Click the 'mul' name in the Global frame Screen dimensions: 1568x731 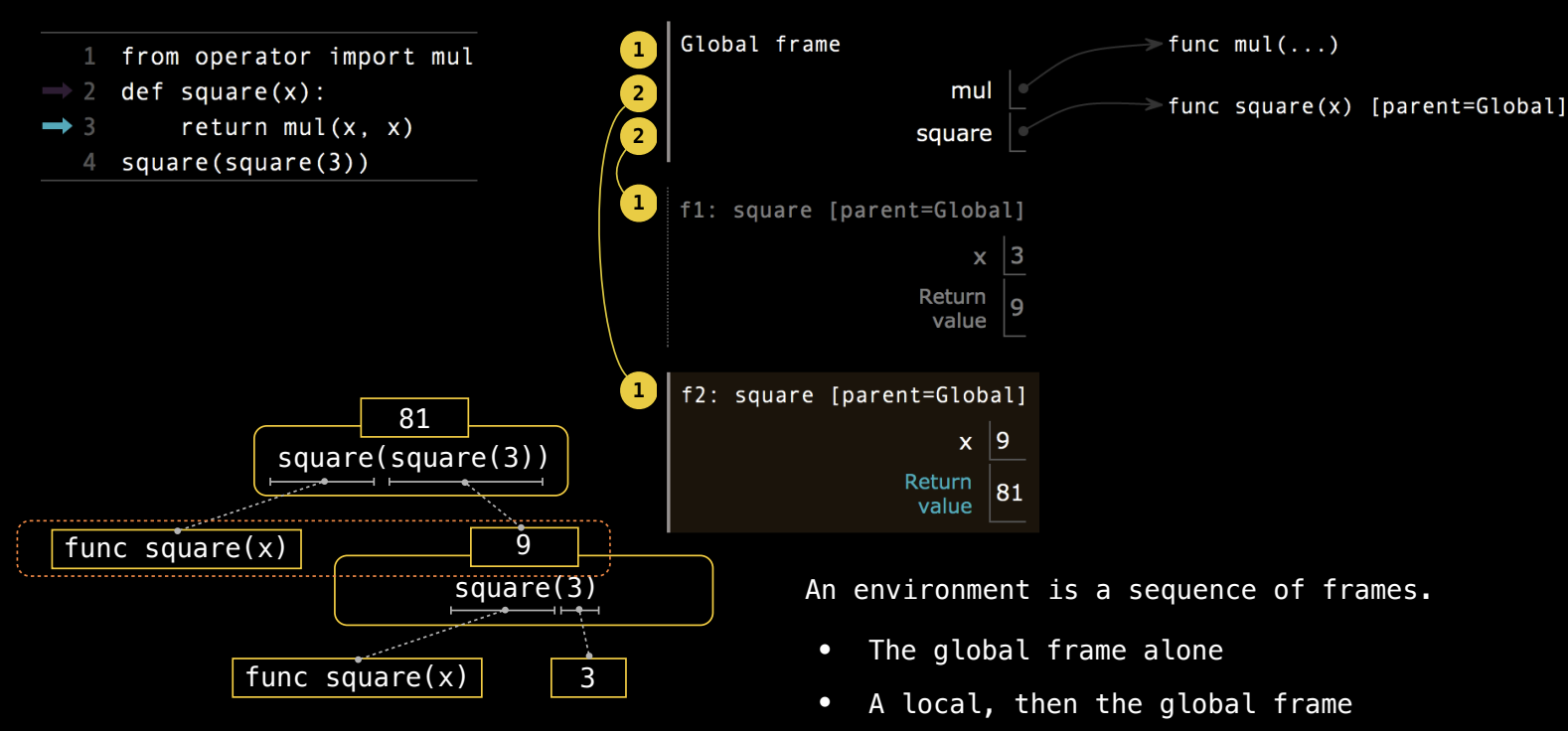tap(971, 90)
